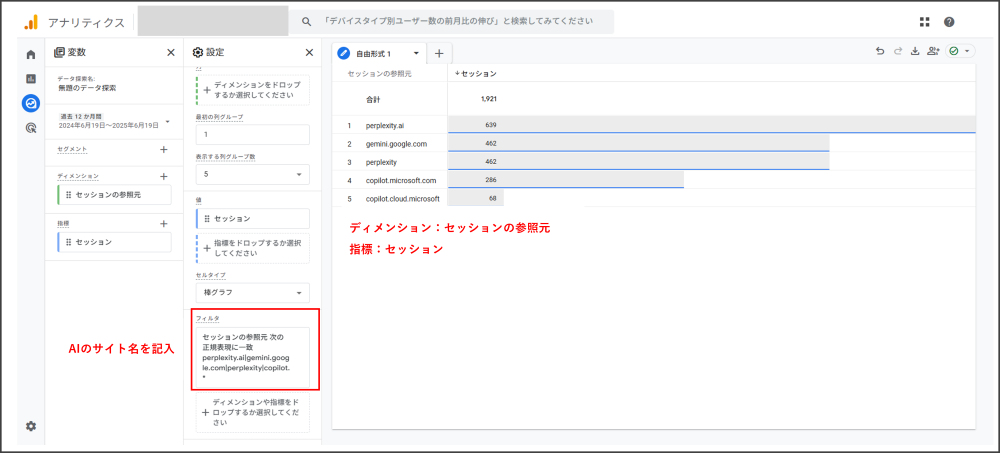Open the help menu

pos(949,22)
